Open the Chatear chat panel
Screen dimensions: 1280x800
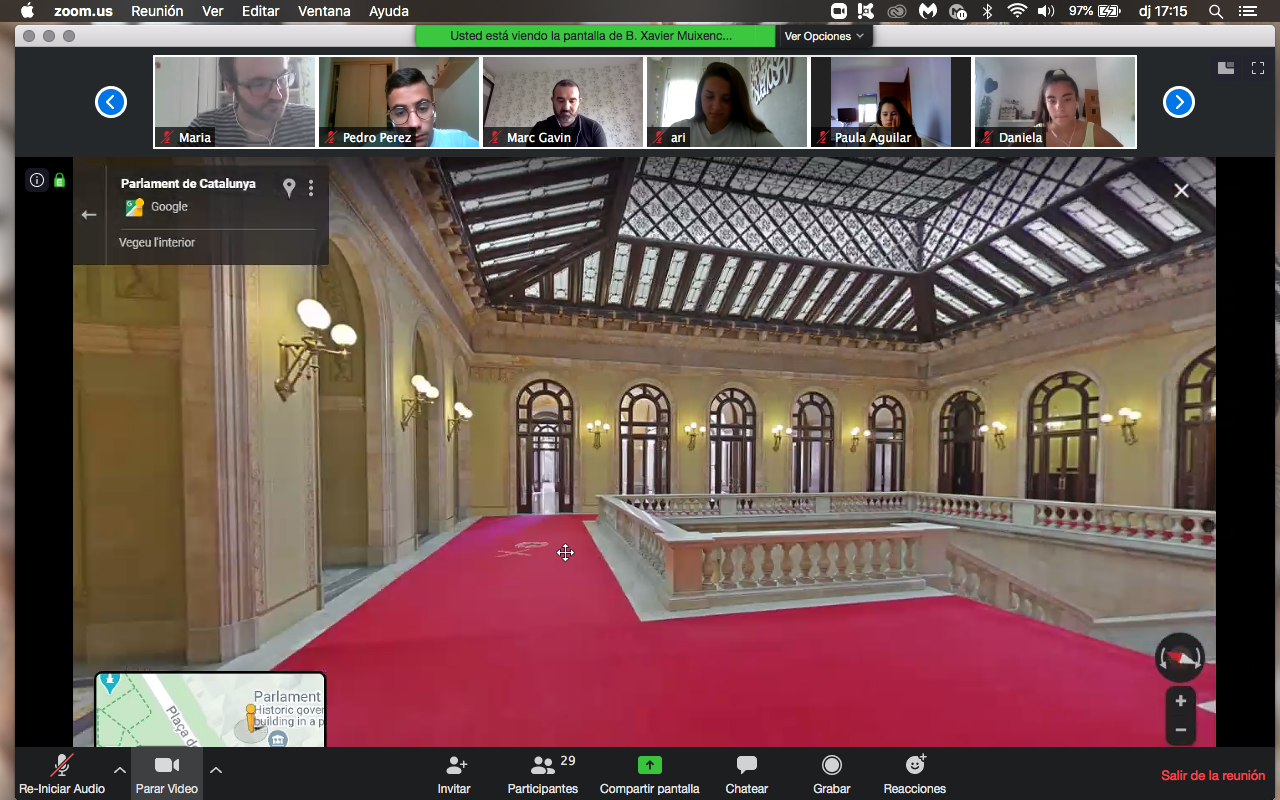pos(746,766)
